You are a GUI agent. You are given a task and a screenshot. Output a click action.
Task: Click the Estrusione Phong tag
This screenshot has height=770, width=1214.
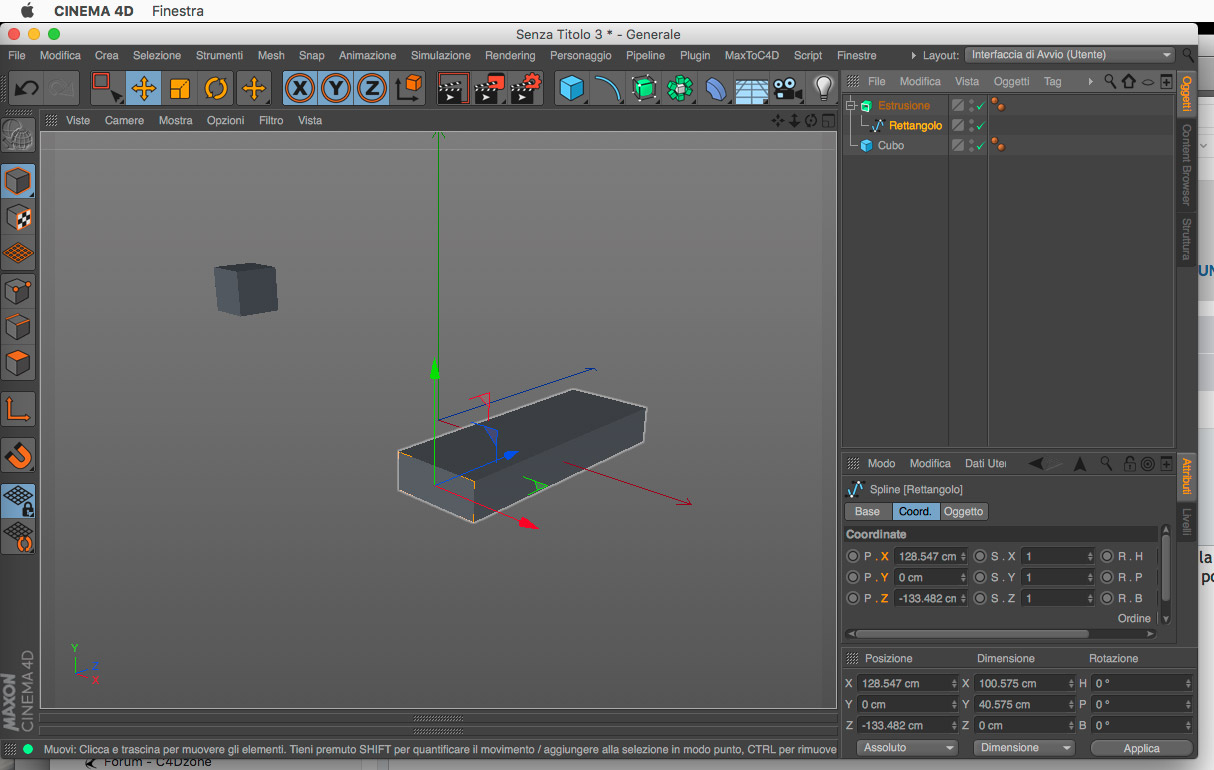point(997,105)
